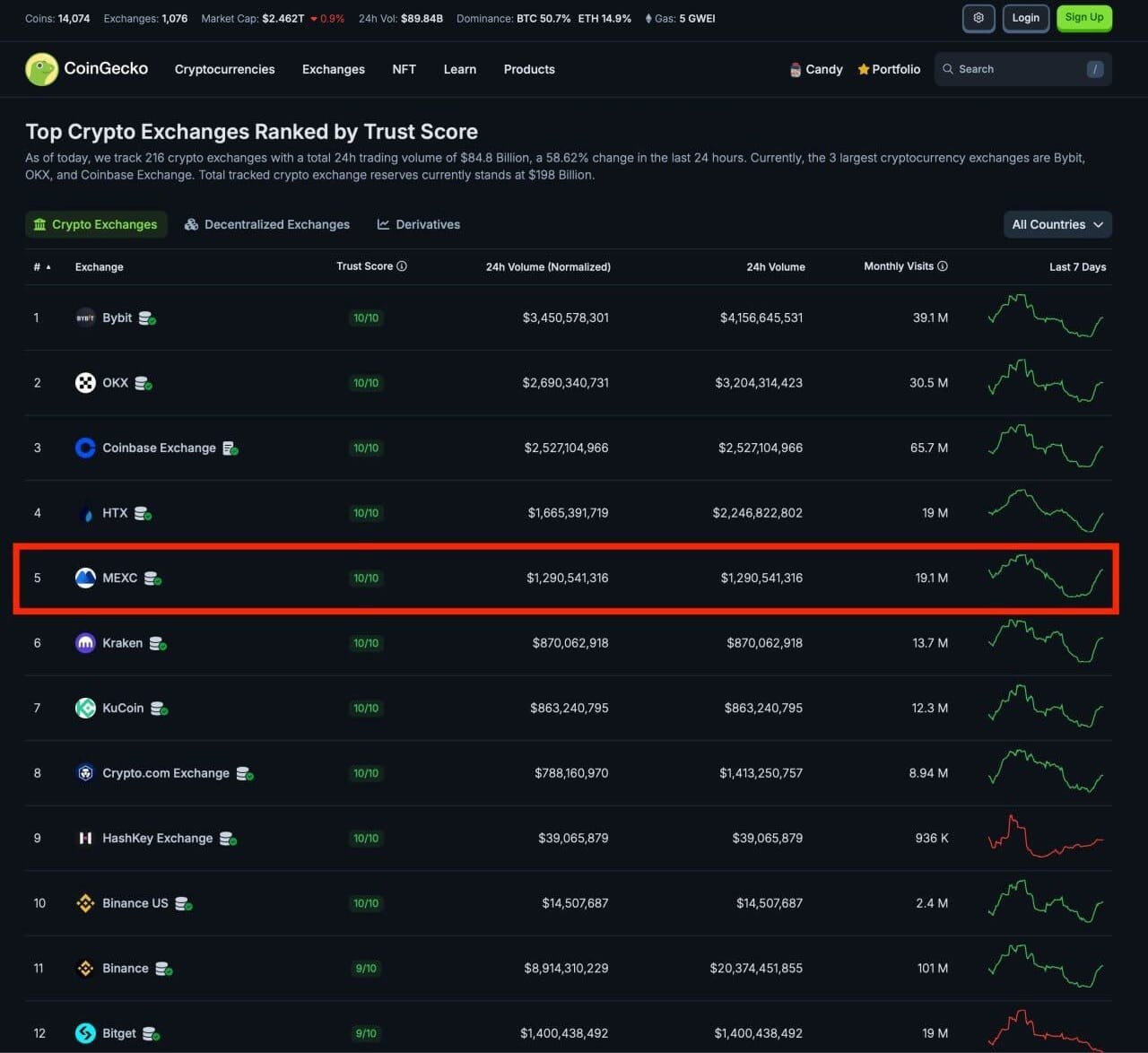The width and height of the screenshot is (1148, 1053).
Task: Select the KuCoin exchange logo
Action: click(85, 708)
